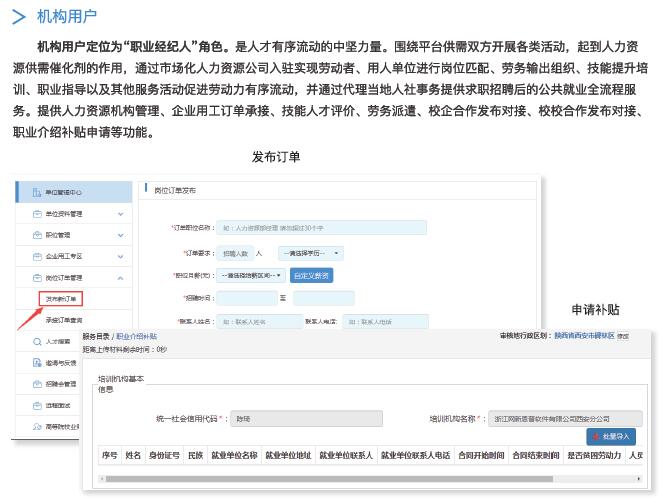Expand the 单位资料管理 chevron
The image size is (661, 498).
coord(120,214)
